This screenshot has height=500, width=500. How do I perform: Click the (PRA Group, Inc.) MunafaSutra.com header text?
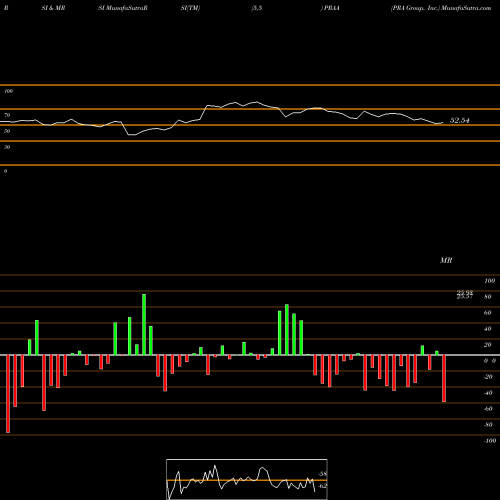point(441,8)
